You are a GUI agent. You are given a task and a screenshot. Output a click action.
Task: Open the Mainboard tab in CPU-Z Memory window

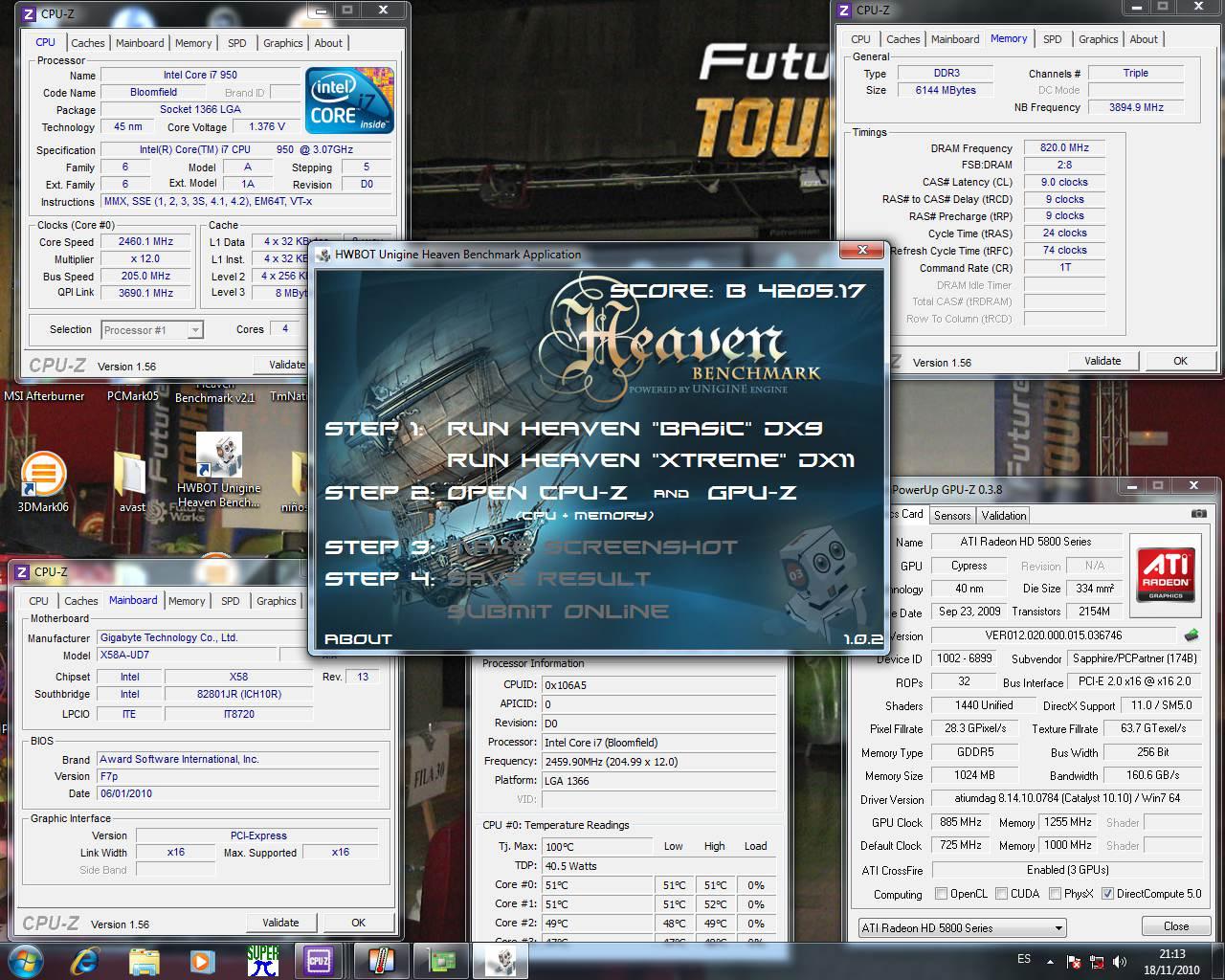(x=955, y=39)
